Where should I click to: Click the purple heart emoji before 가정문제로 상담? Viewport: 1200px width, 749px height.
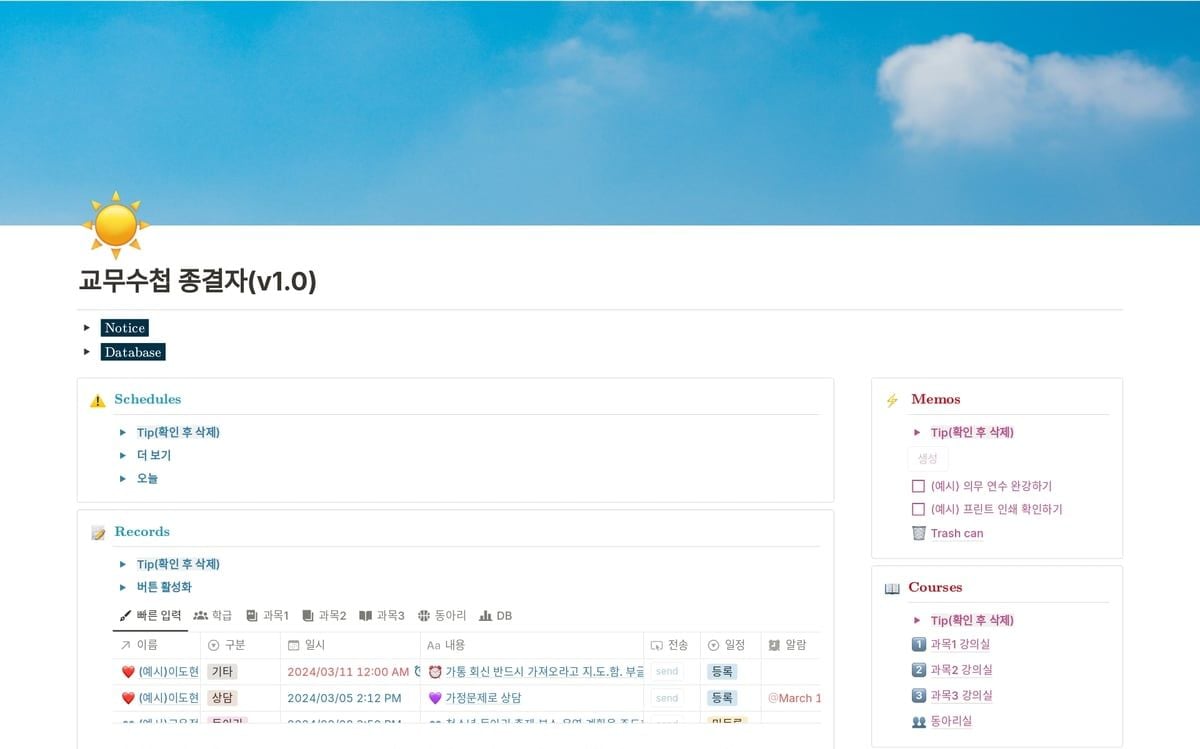[x=435, y=698]
